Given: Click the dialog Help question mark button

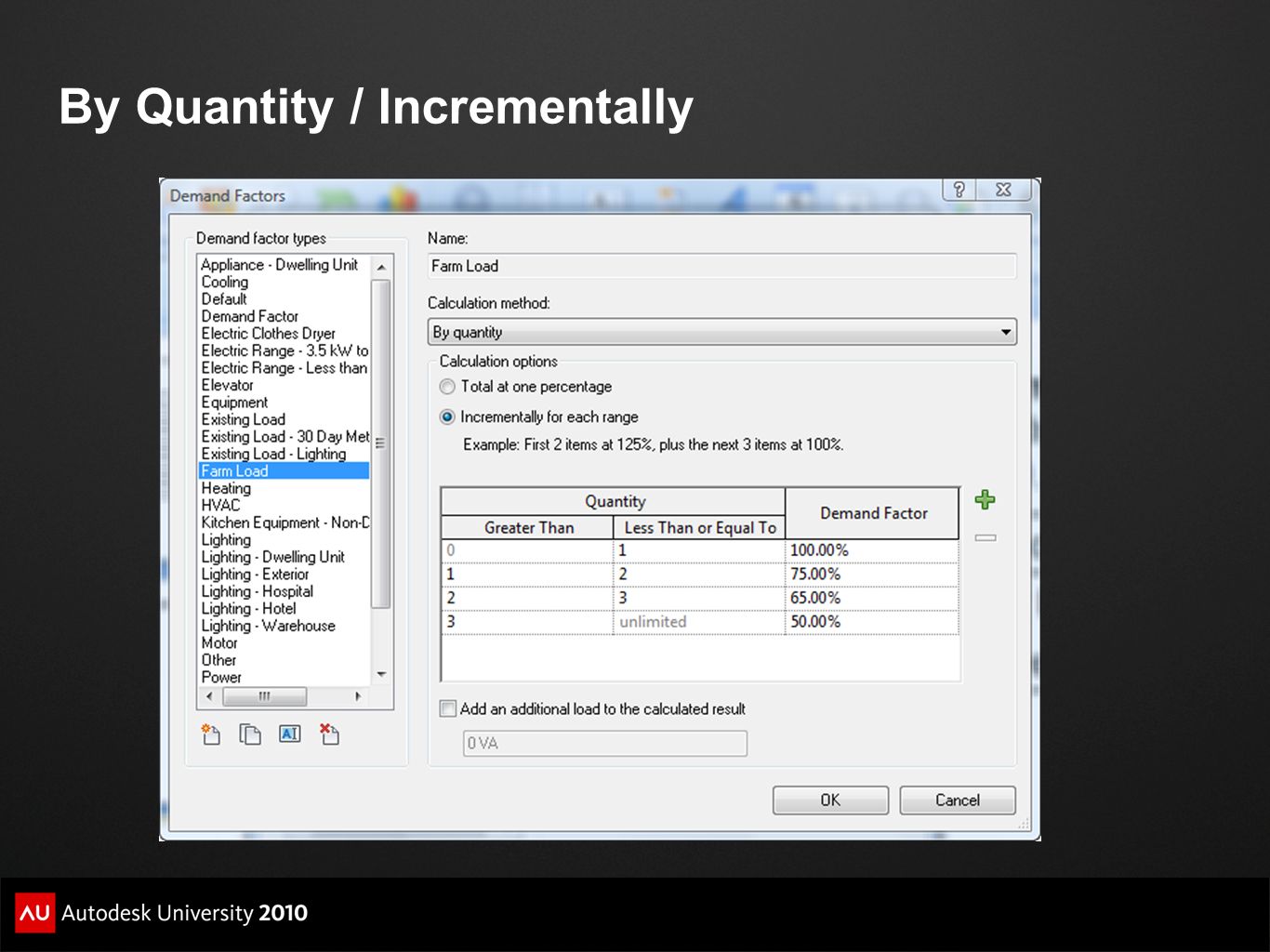Looking at the screenshot, I should click(959, 190).
